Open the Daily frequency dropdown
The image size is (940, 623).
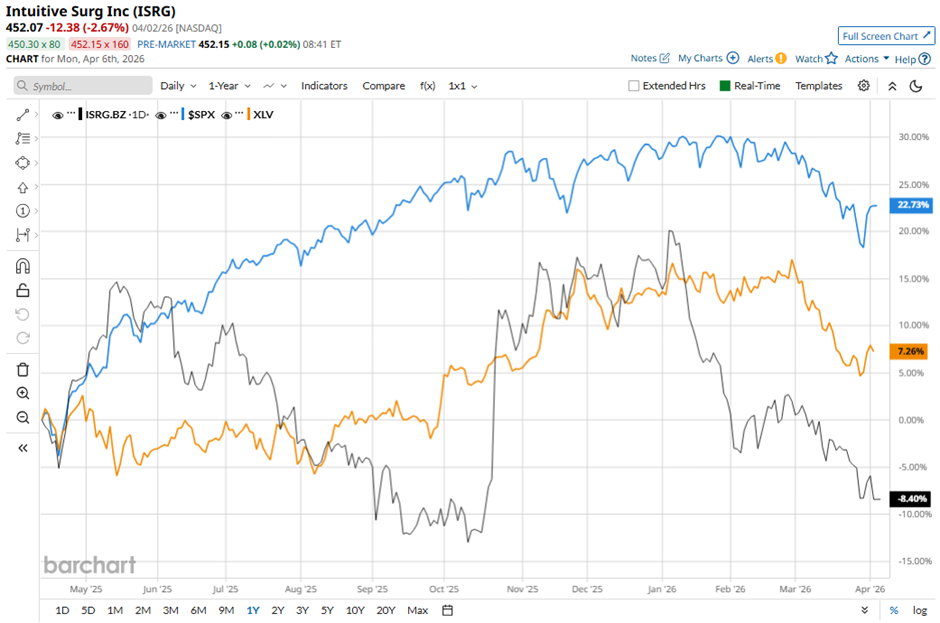click(x=178, y=86)
